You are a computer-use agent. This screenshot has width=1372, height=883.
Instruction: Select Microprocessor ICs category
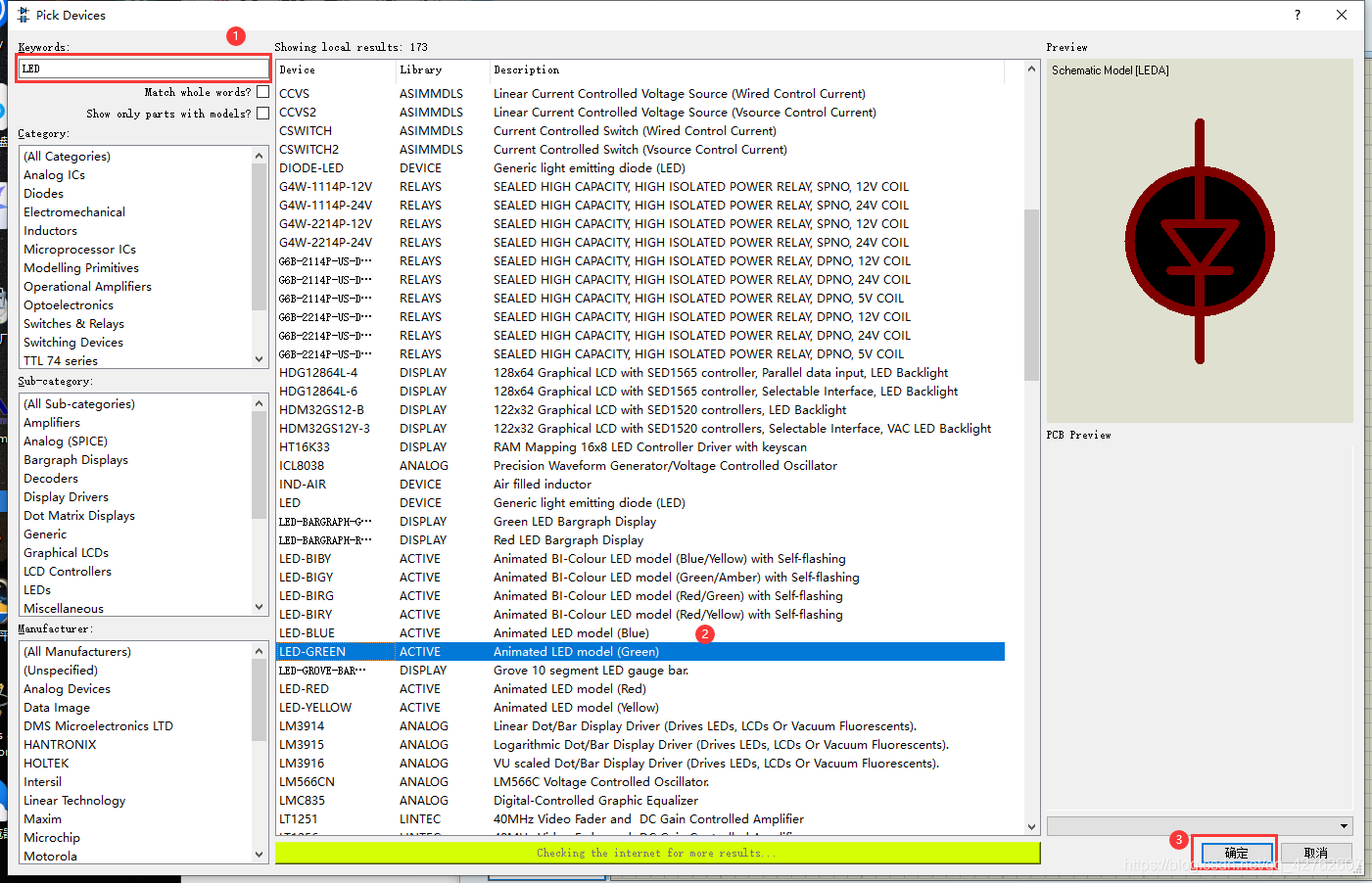pos(79,250)
